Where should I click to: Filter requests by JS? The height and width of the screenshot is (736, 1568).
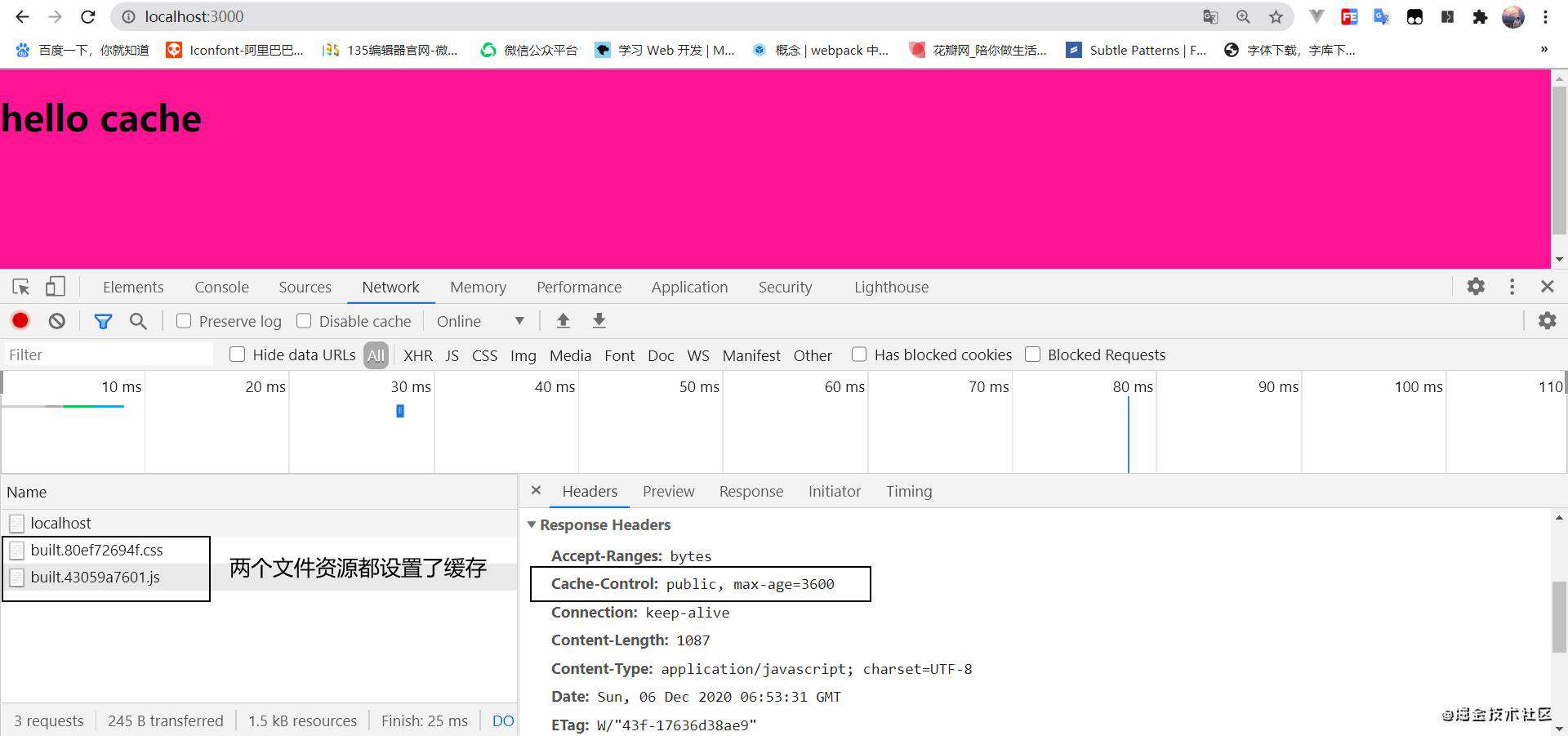452,355
